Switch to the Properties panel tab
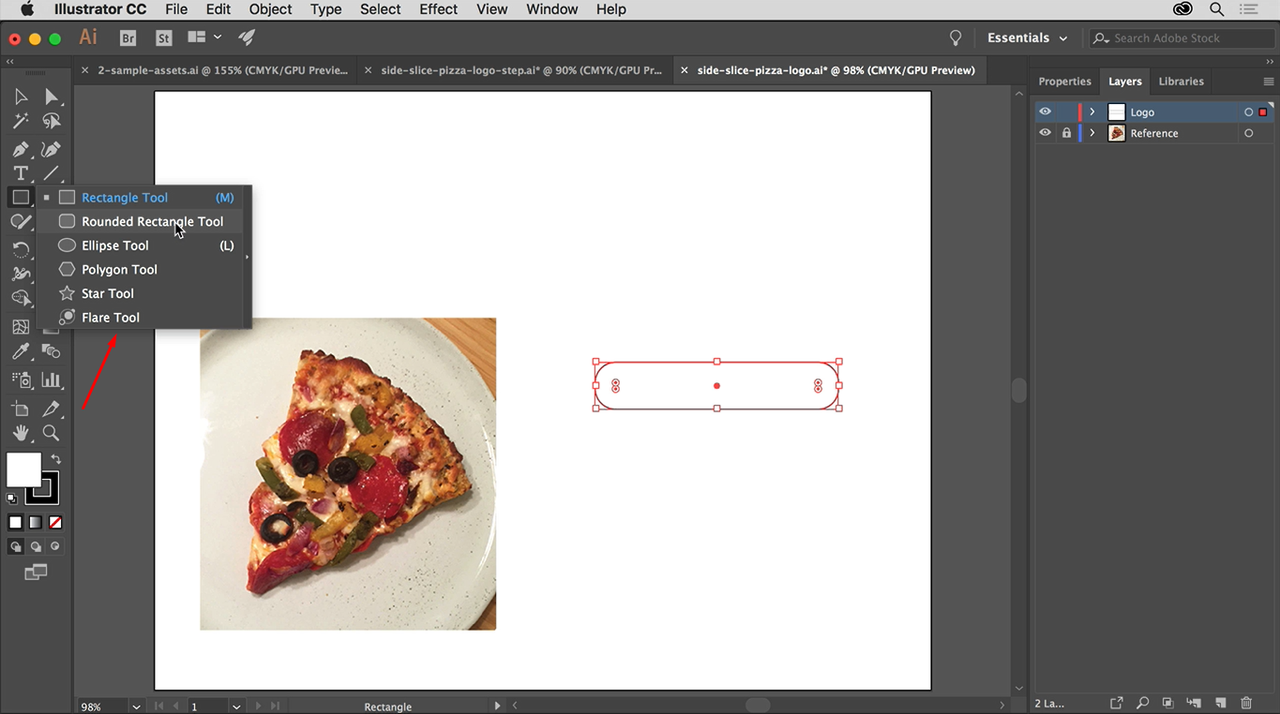This screenshot has width=1280, height=714. [x=1064, y=81]
